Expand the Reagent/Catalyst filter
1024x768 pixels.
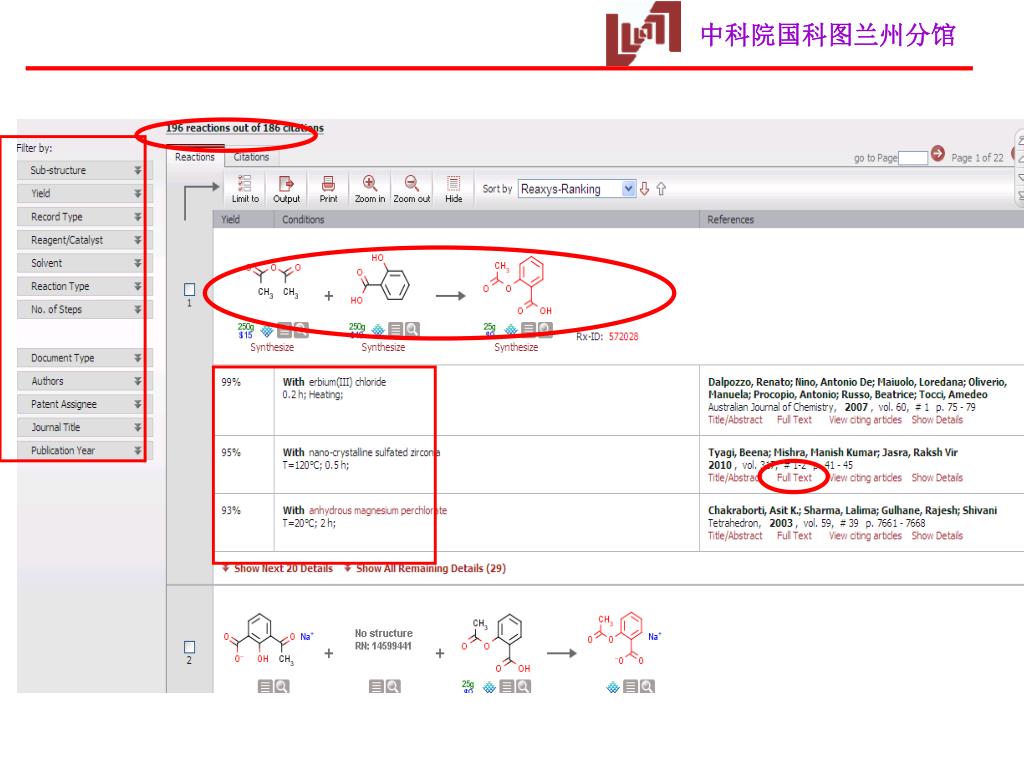click(85, 240)
